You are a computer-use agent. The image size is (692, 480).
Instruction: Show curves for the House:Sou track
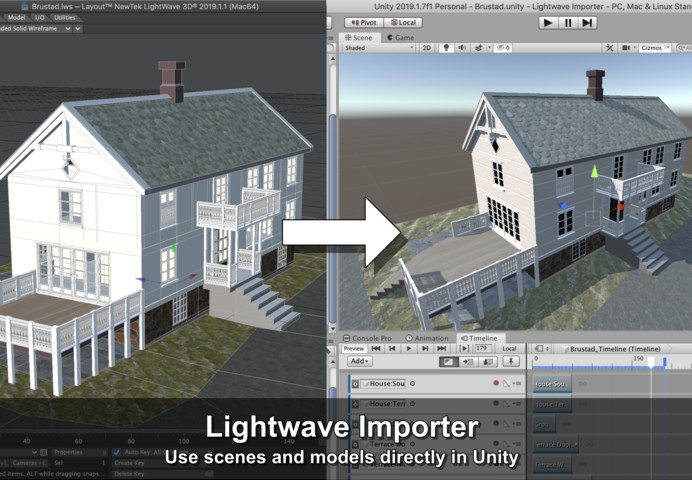click(x=506, y=383)
